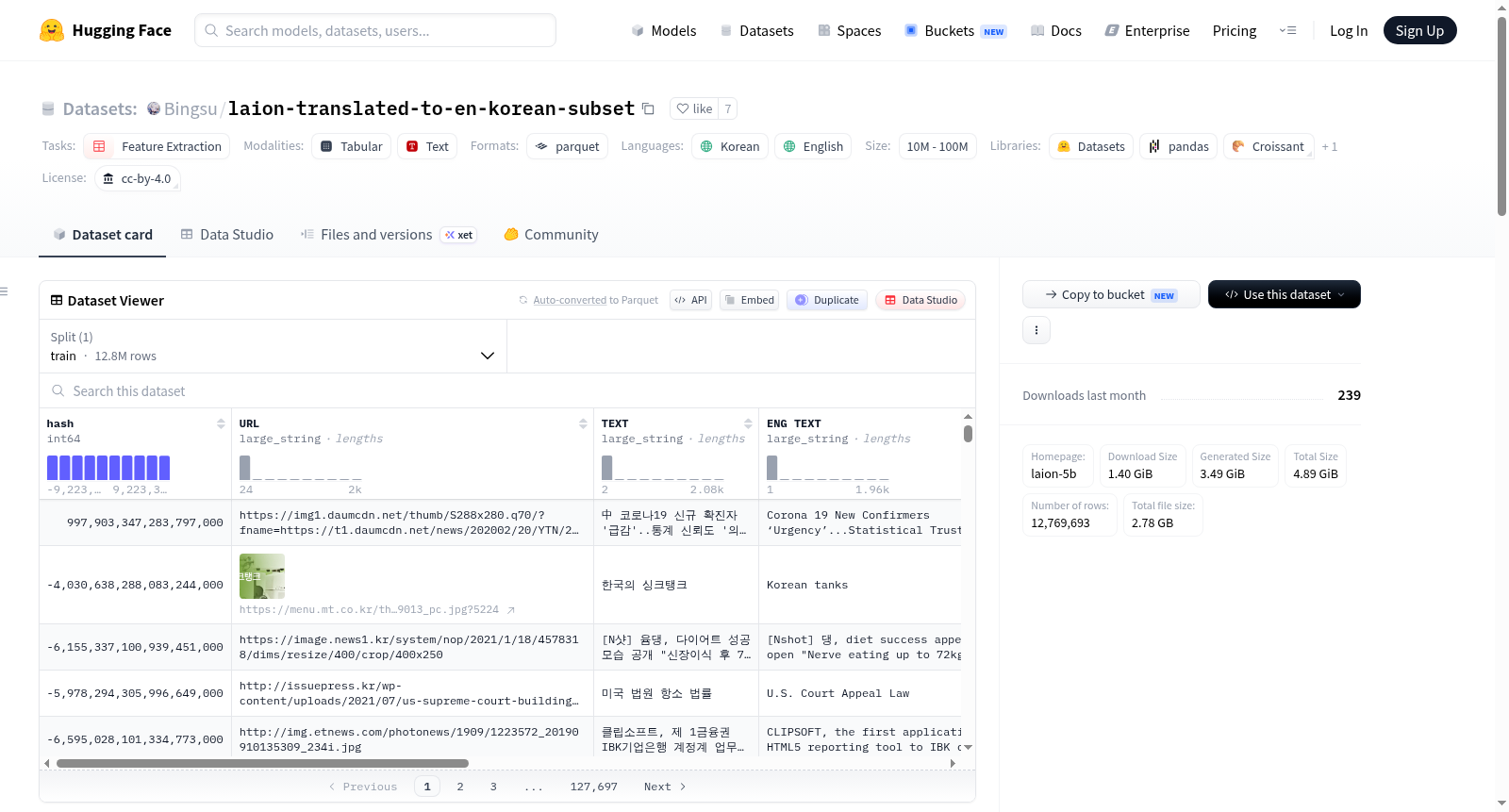The image size is (1509, 812).
Task: Click the 10M - 100M size tag
Action: coord(937,146)
